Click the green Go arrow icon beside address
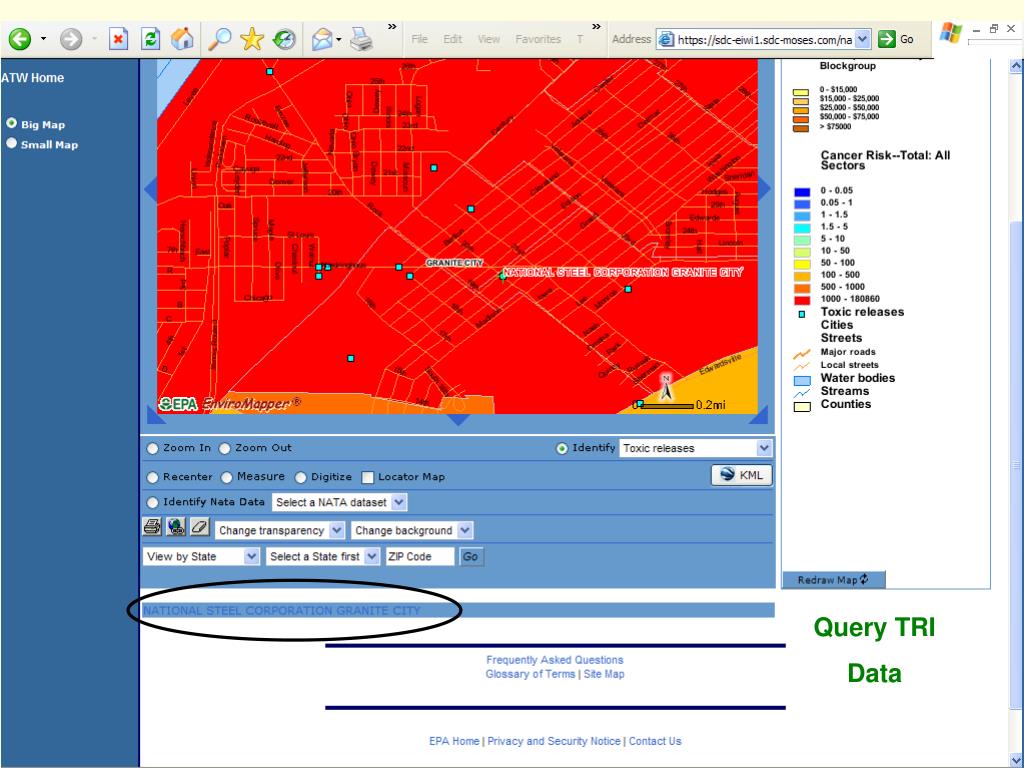The image size is (1024, 768). (x=886, y=39)
